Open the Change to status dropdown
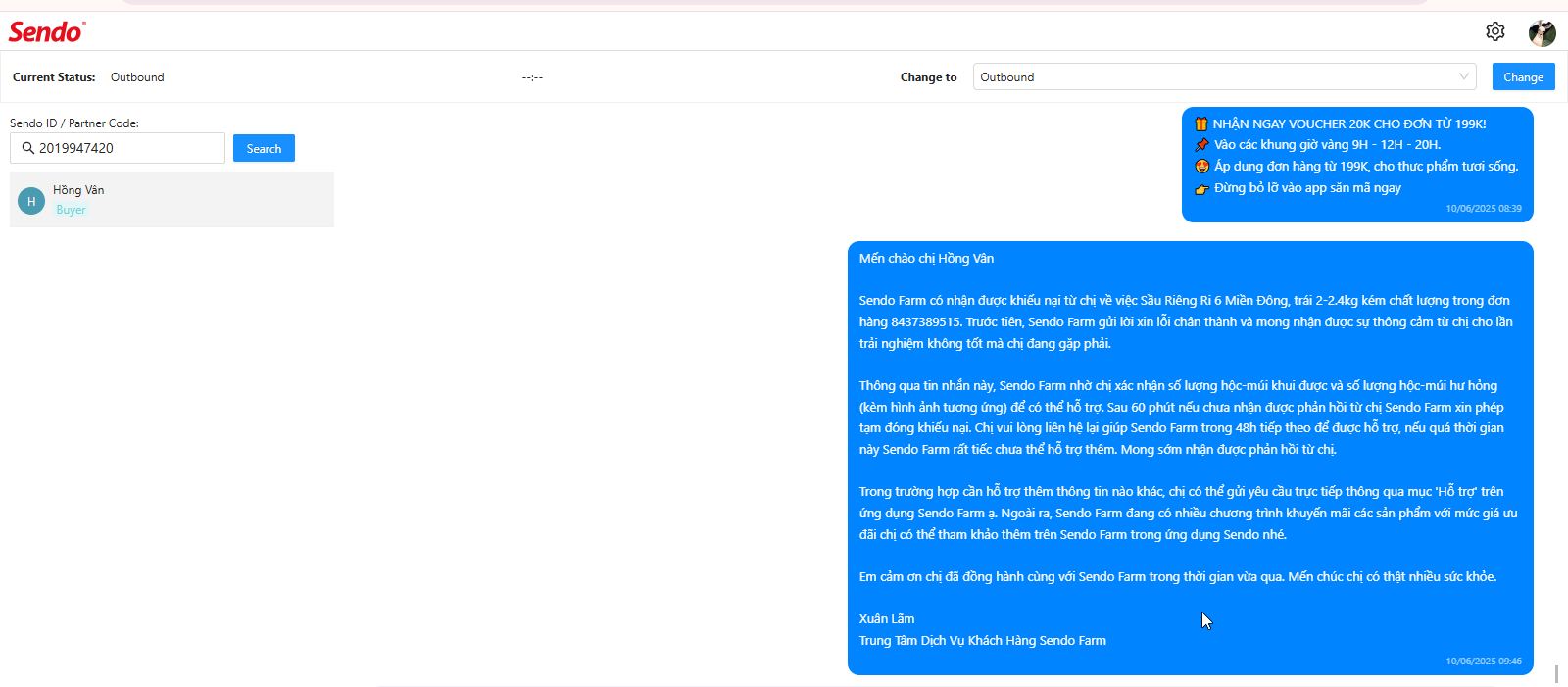 (1224, 76)
